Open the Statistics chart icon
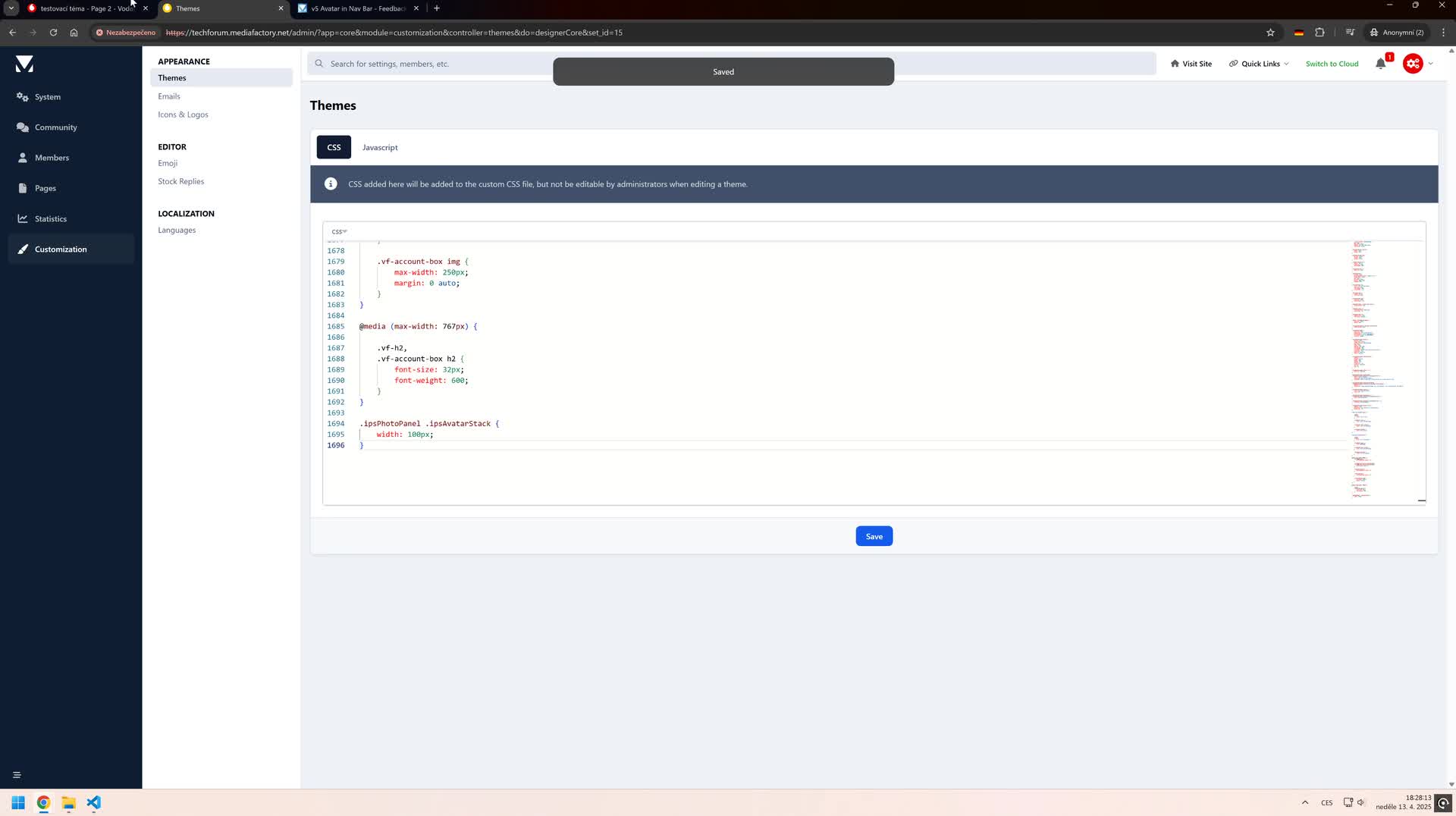1456x816 pixels. pos(23,218)
